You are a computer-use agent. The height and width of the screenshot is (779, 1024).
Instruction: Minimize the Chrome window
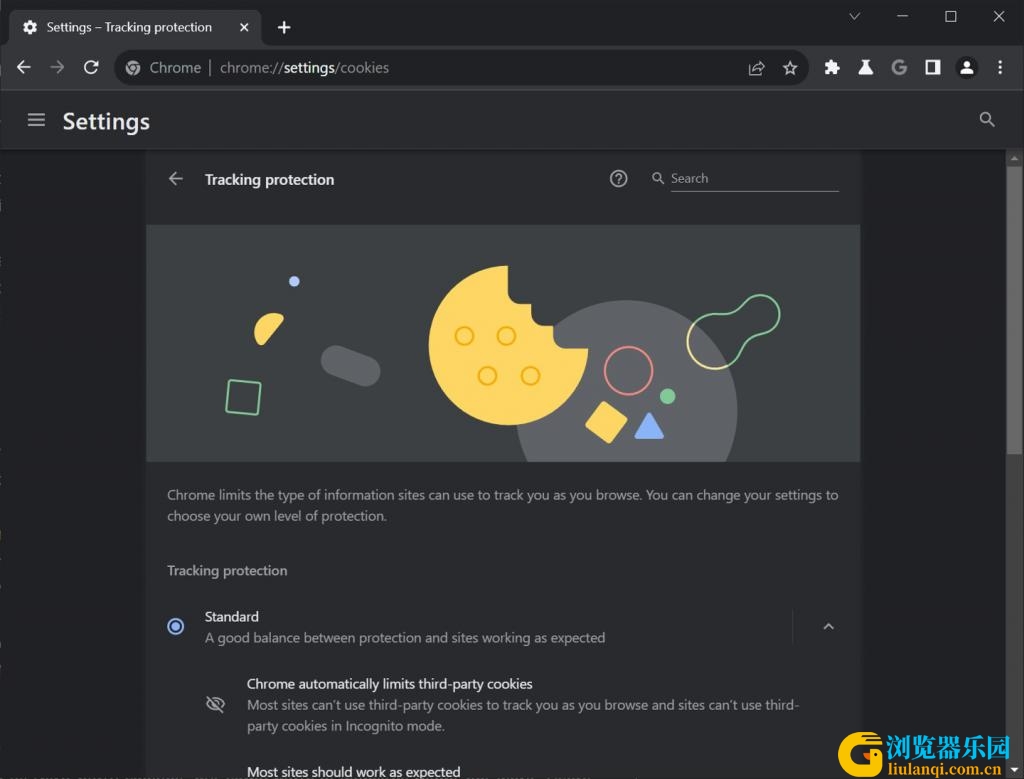click(903, 16)
